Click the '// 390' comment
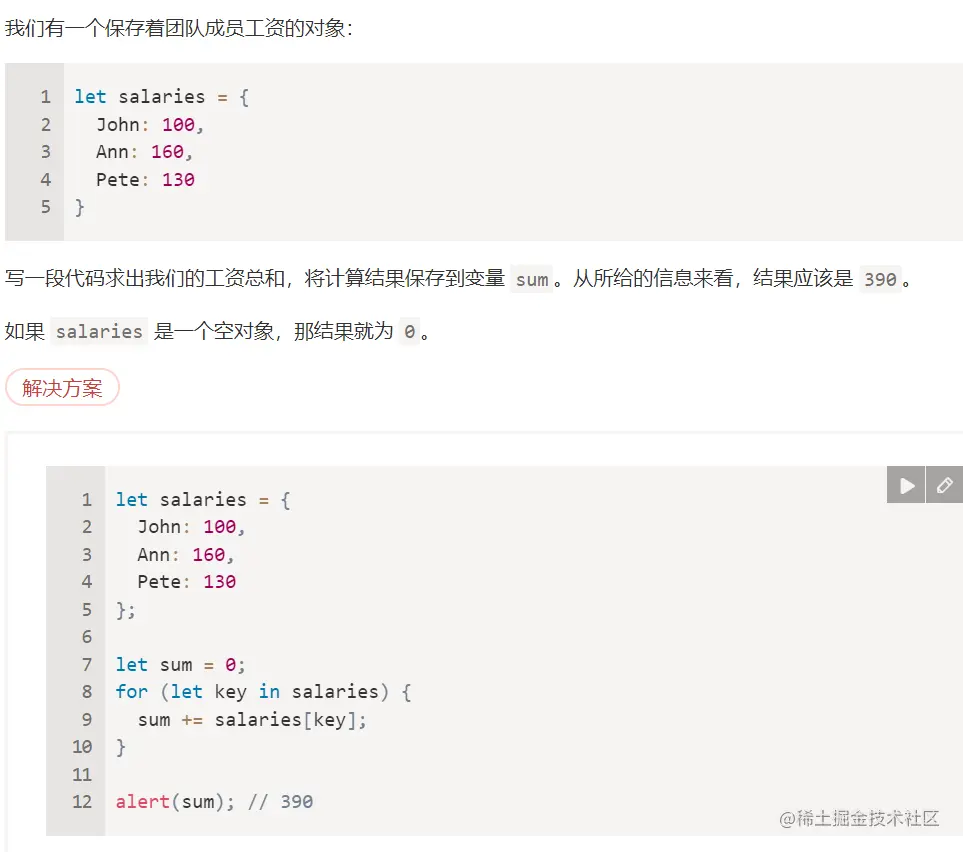Viewport: 963px width, 852px height. pyautogui.click(x=281, y=802)
